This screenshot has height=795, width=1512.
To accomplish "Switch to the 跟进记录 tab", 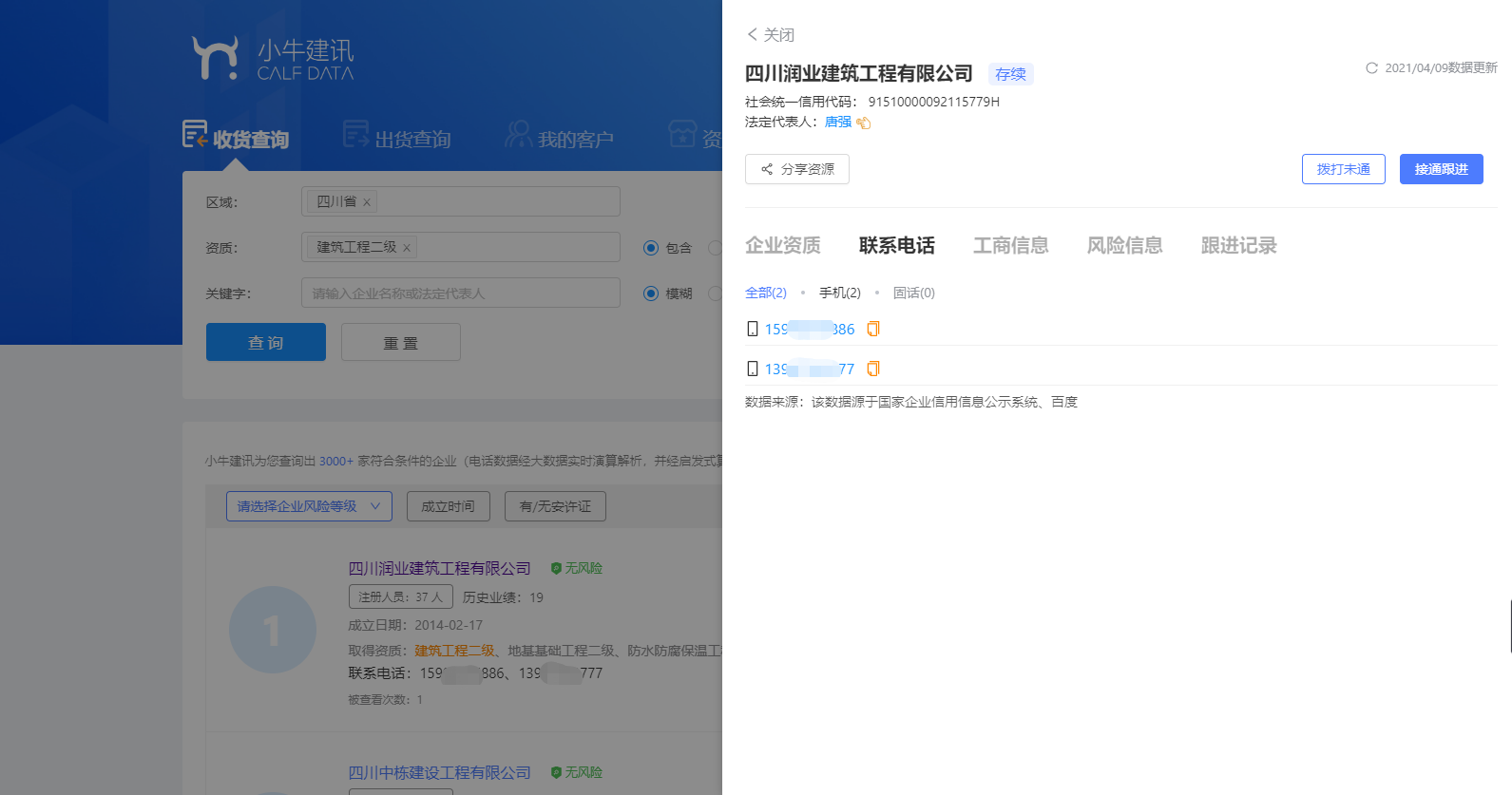I will click(x=1239, y=245).
